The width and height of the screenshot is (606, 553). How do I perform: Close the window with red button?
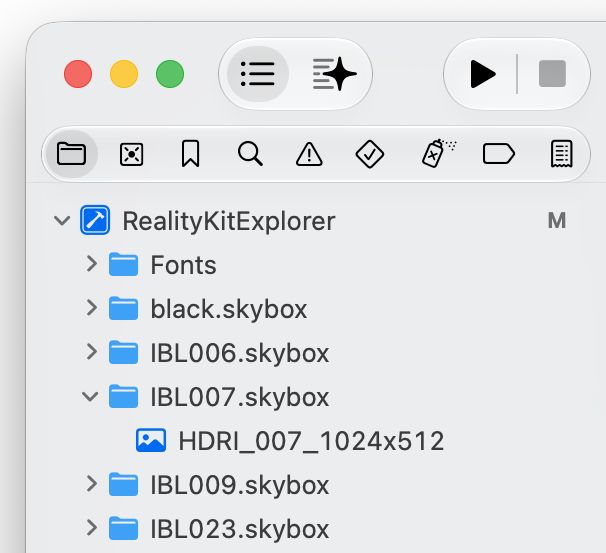pos(78,74)
